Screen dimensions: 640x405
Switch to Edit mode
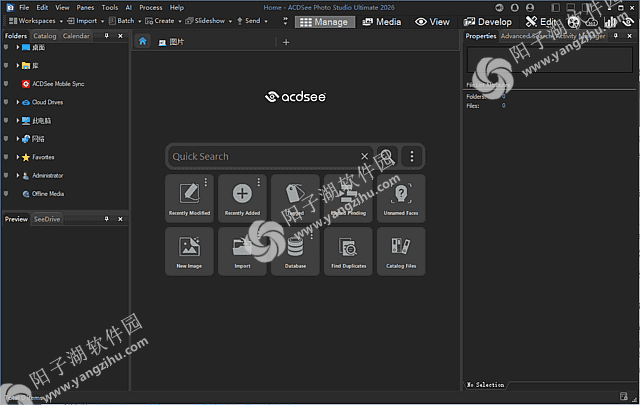(x=542, y=22)
